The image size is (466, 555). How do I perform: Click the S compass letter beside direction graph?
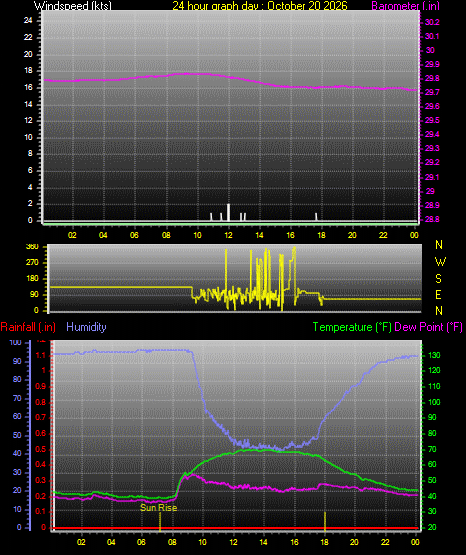click(x=438, y=279)
